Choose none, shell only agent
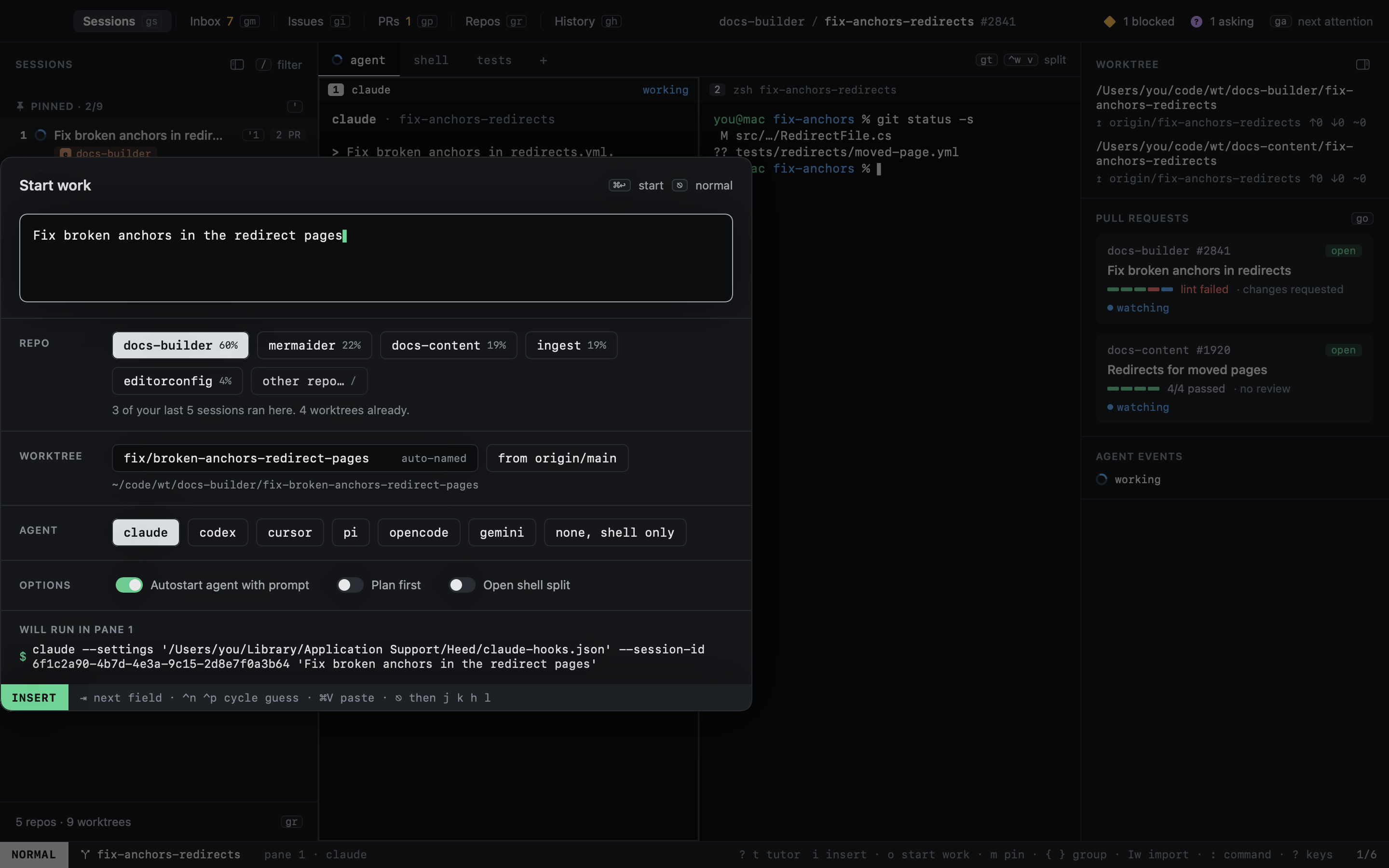 click(x=615, y=532)
